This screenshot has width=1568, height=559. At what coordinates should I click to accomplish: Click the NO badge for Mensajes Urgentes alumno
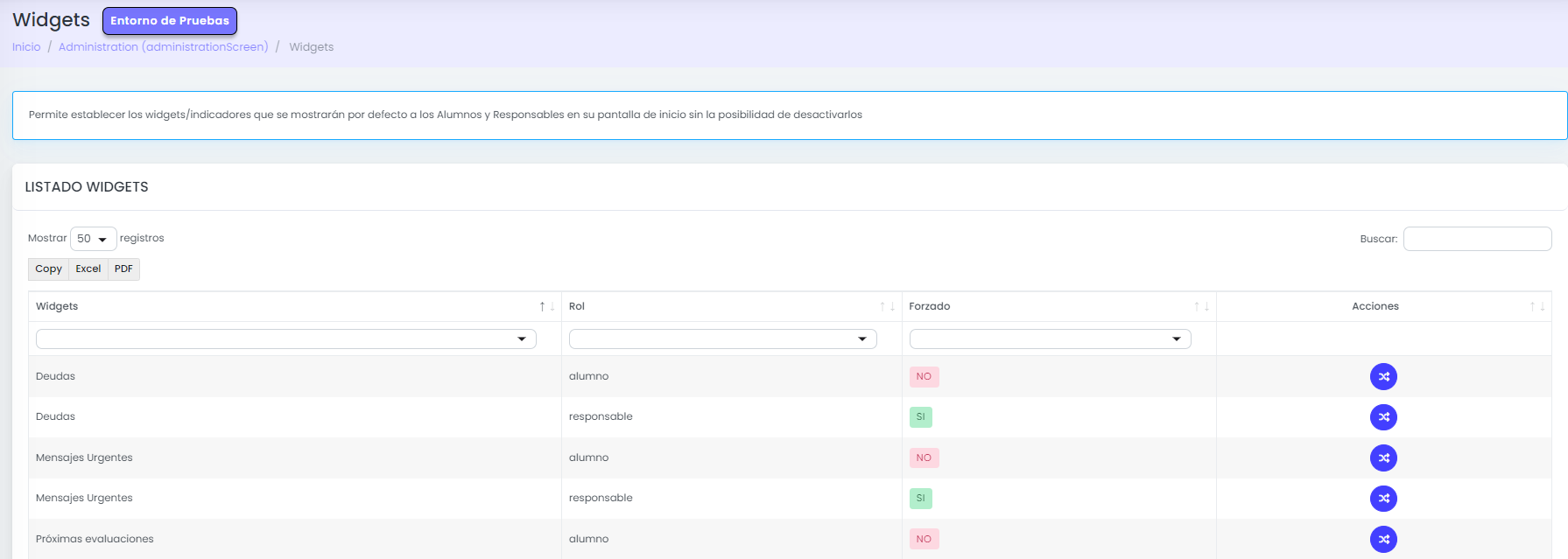click(x=924, y=458)
